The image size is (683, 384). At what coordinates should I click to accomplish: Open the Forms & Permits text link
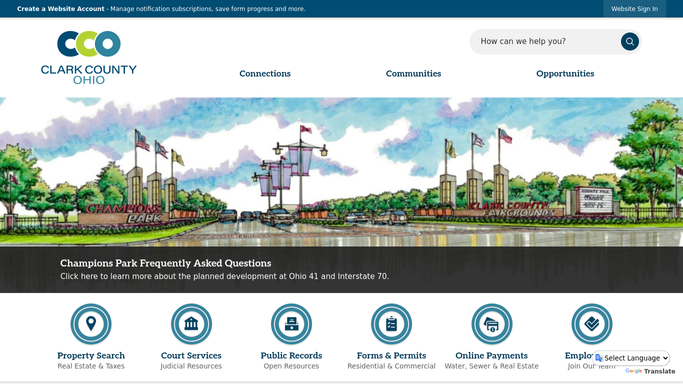pos(392,355)
